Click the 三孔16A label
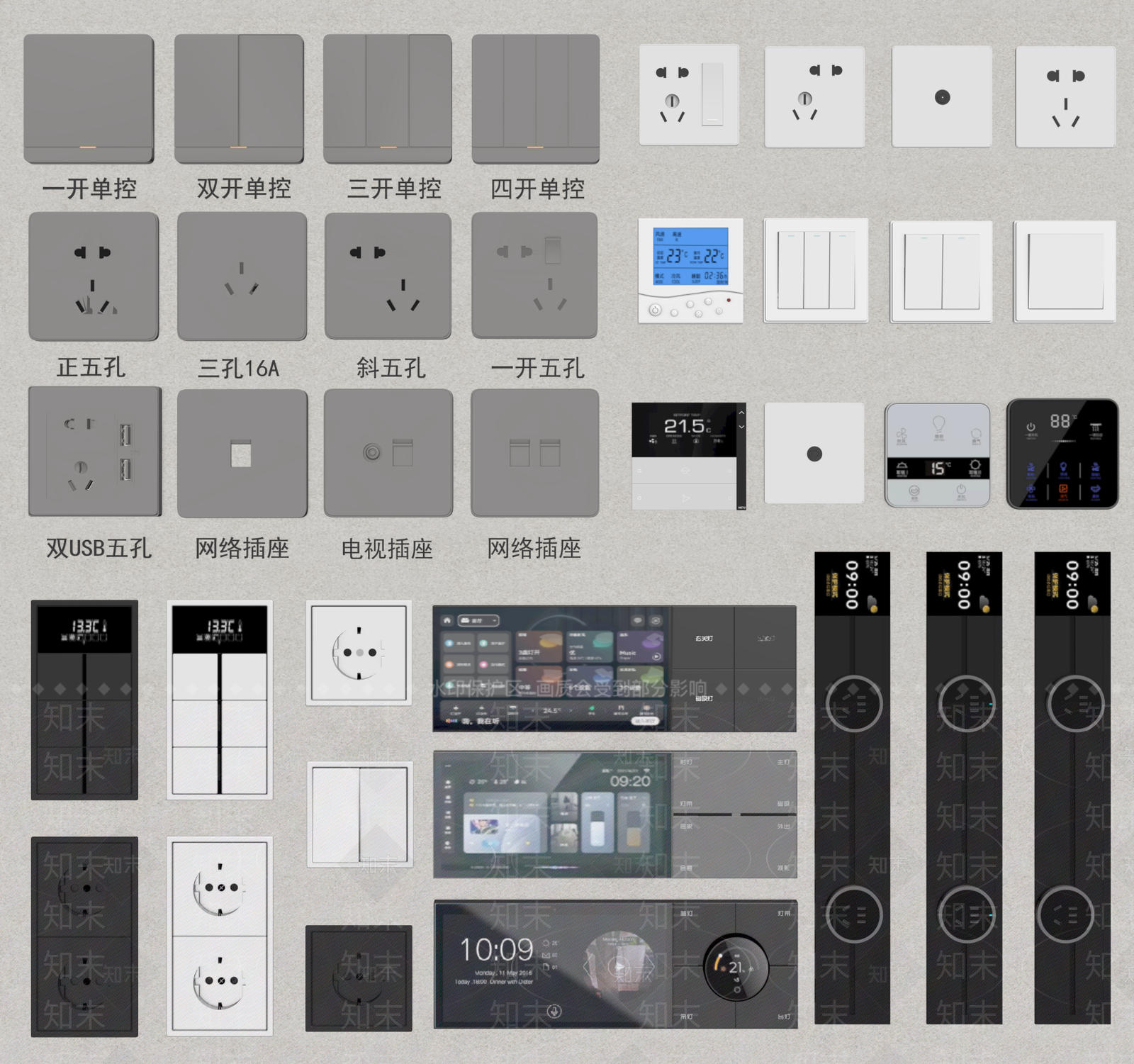The width and height of the screenshot is (1134, 1064). tap(238, 368)
